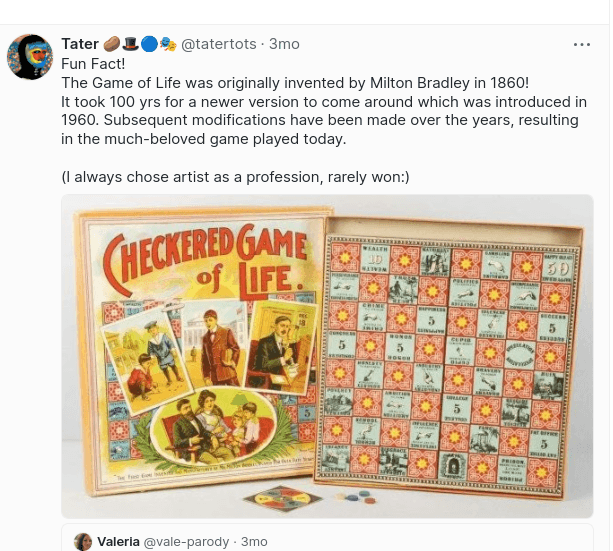
Task: Click the game tokens pictured beside the spinner
Action: 356,497
